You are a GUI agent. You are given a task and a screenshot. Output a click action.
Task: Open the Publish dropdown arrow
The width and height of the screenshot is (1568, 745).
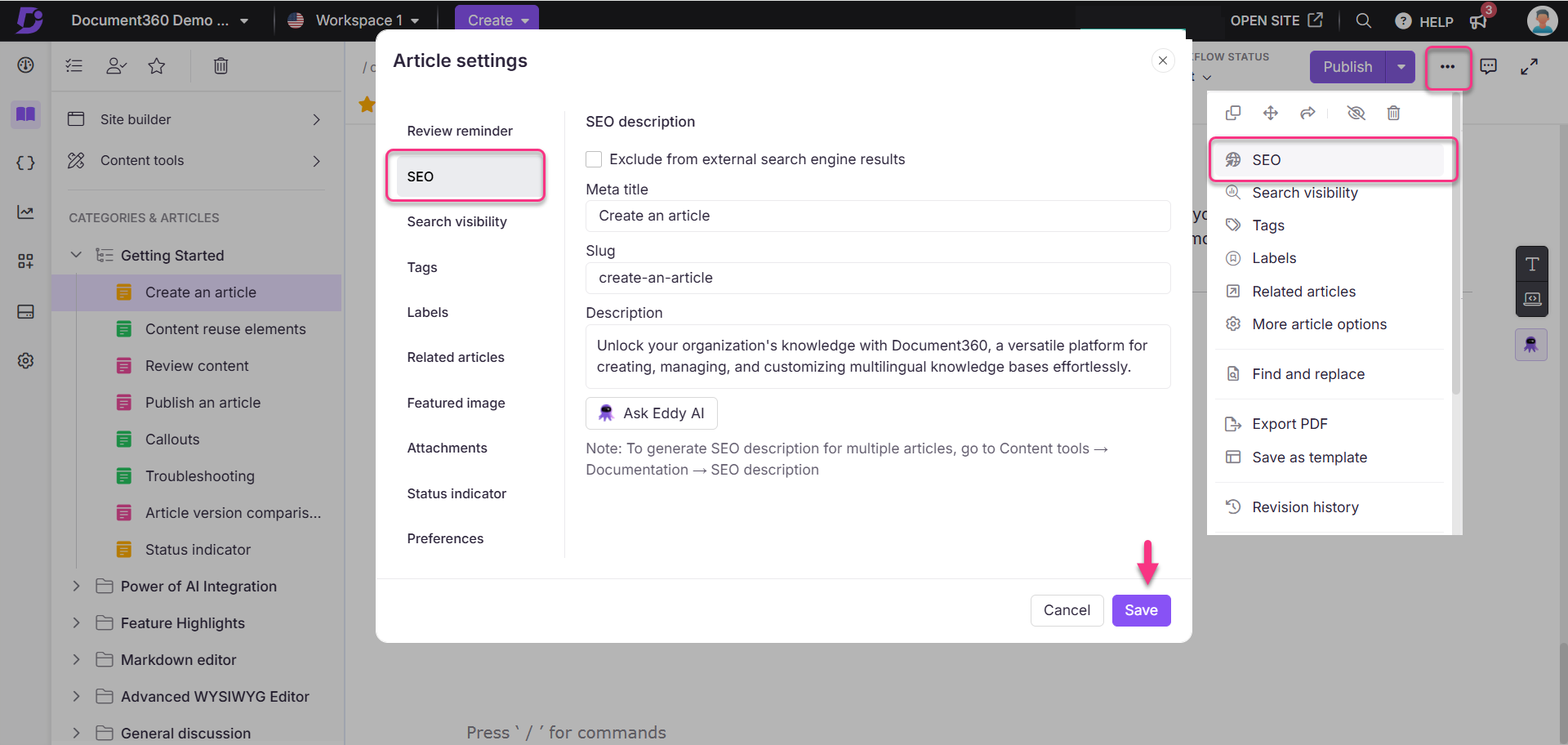(x=1401, y=67)
